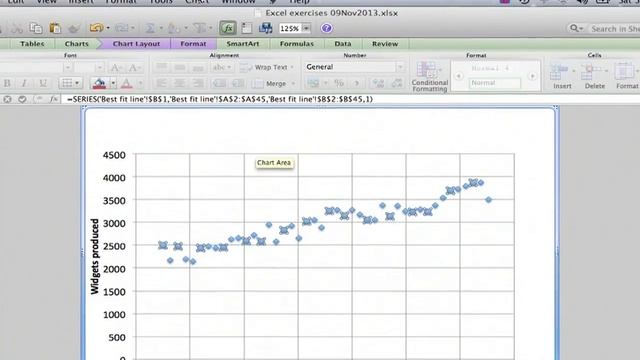The image size is (640, 360).
Task: Select the Format Painter brush icon
Action: (74, 28)
